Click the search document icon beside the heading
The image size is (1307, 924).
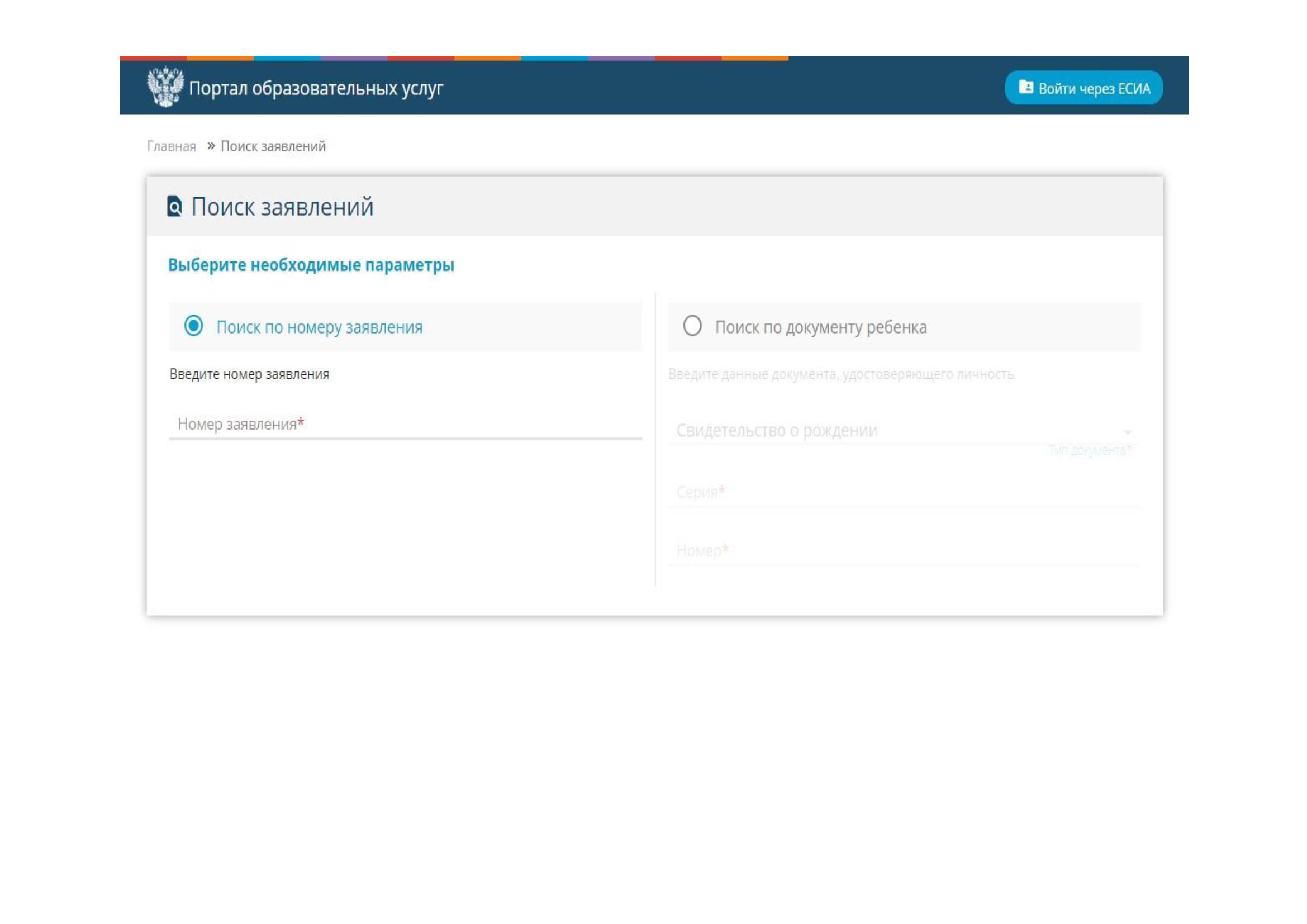click(174, 207)
